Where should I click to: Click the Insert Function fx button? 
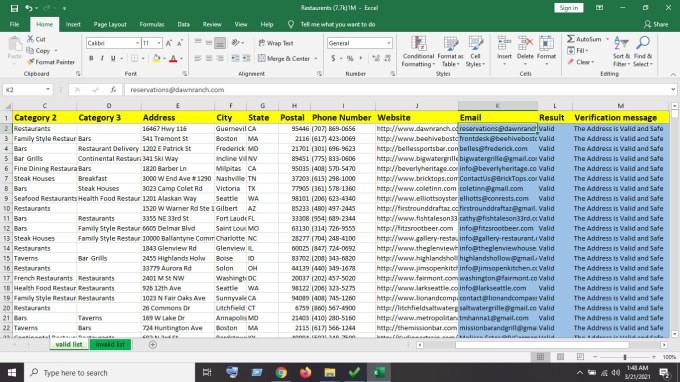(113, 90)
